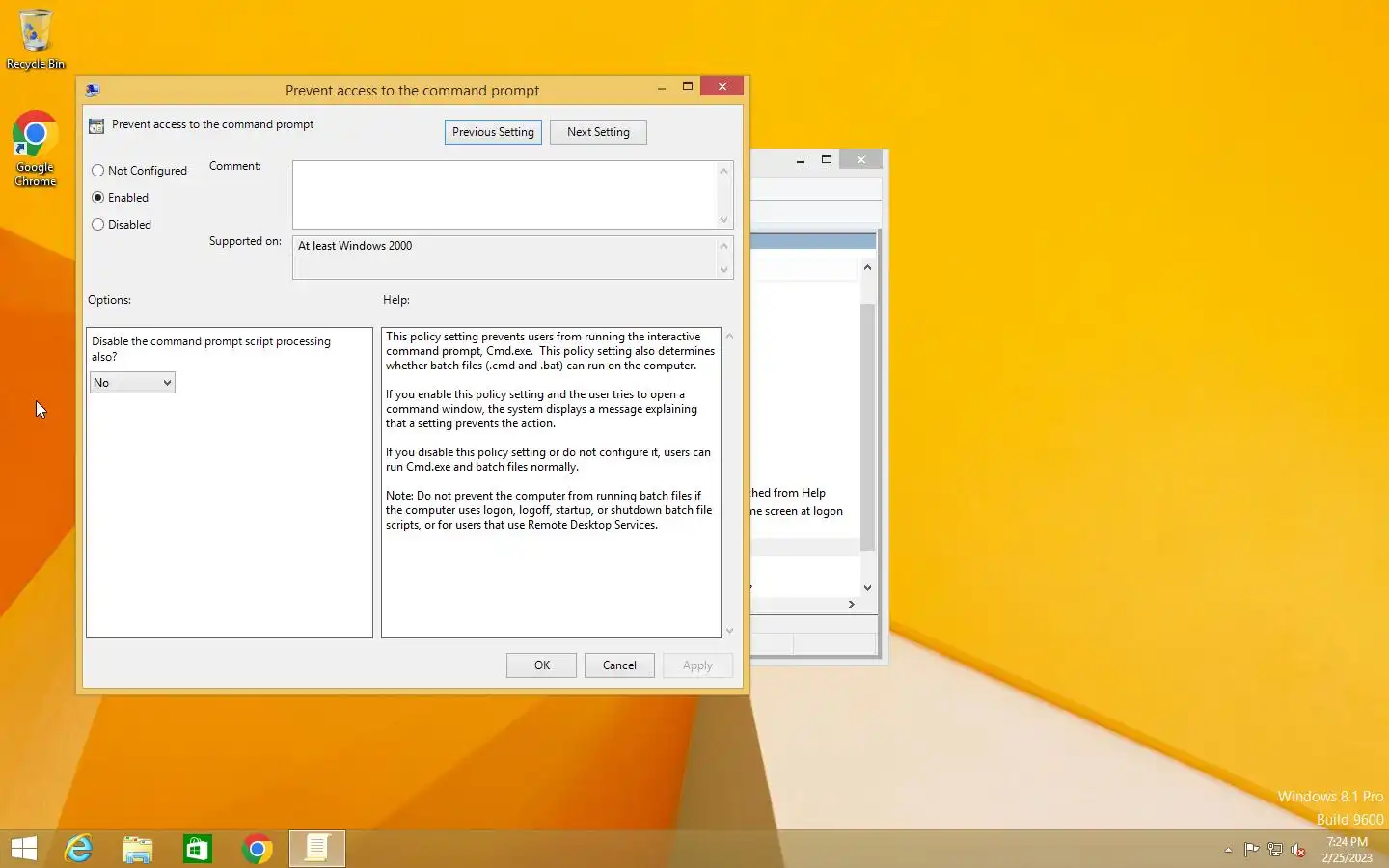The height and width of the screenshot is (868, 1389).
Task: Click the Help text pane
Action: tap(551, 482)
